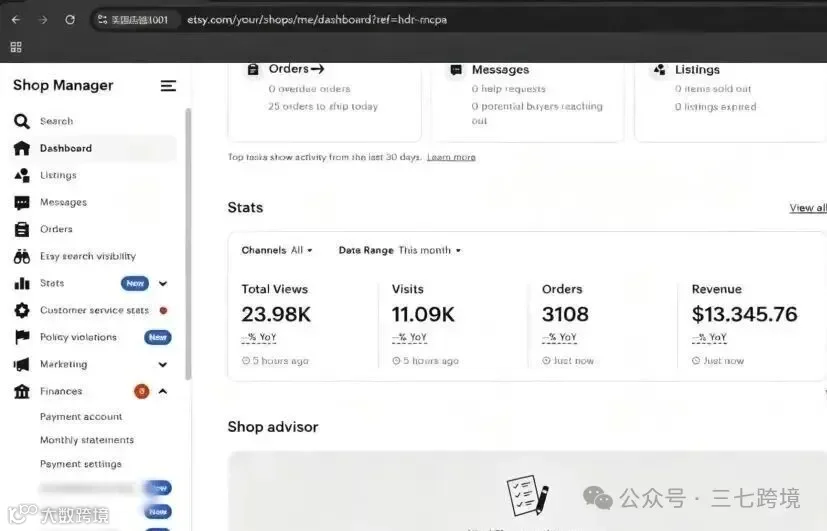This screenshot has width=827, height=531.
Task: Click the etsy.com dashboard URL field
Action: [316, 20]
